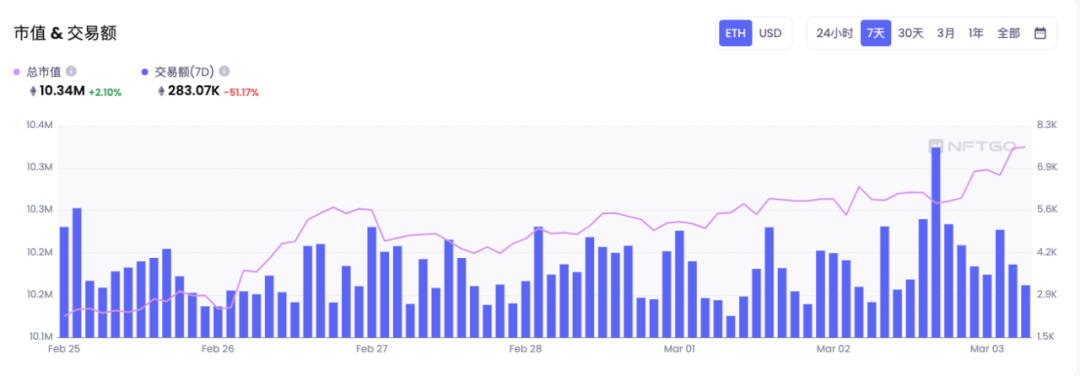Click the 市值 & 交易额 chart title

[x=65, y=33]
